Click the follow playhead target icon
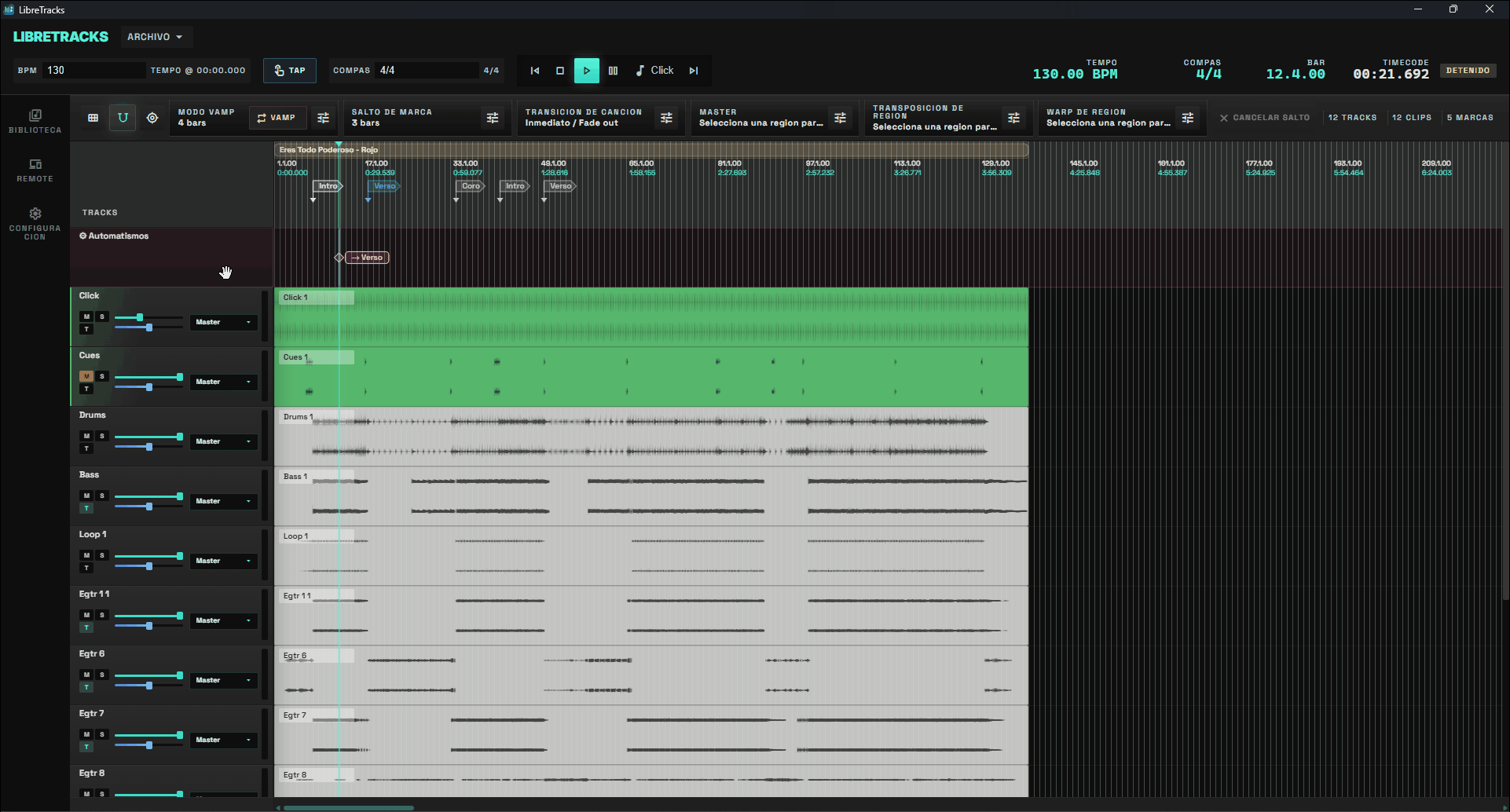The image size is (1510, 812). [152, 118]
